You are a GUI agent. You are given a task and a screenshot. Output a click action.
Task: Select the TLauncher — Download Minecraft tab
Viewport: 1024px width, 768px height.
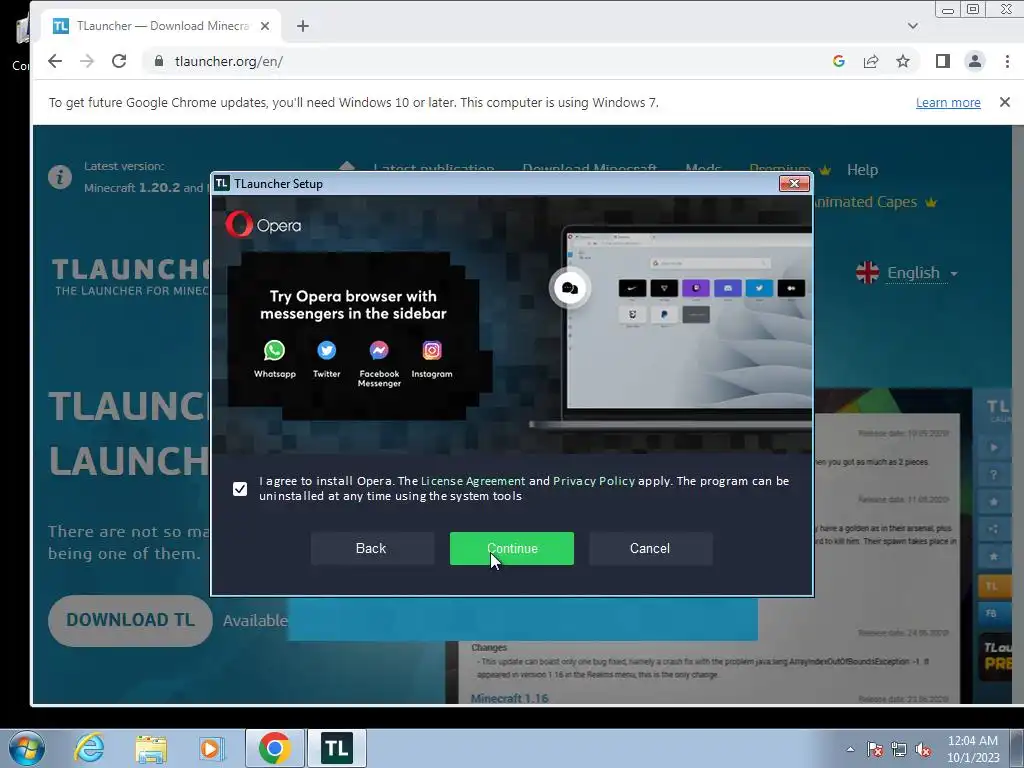click(162, 26)
